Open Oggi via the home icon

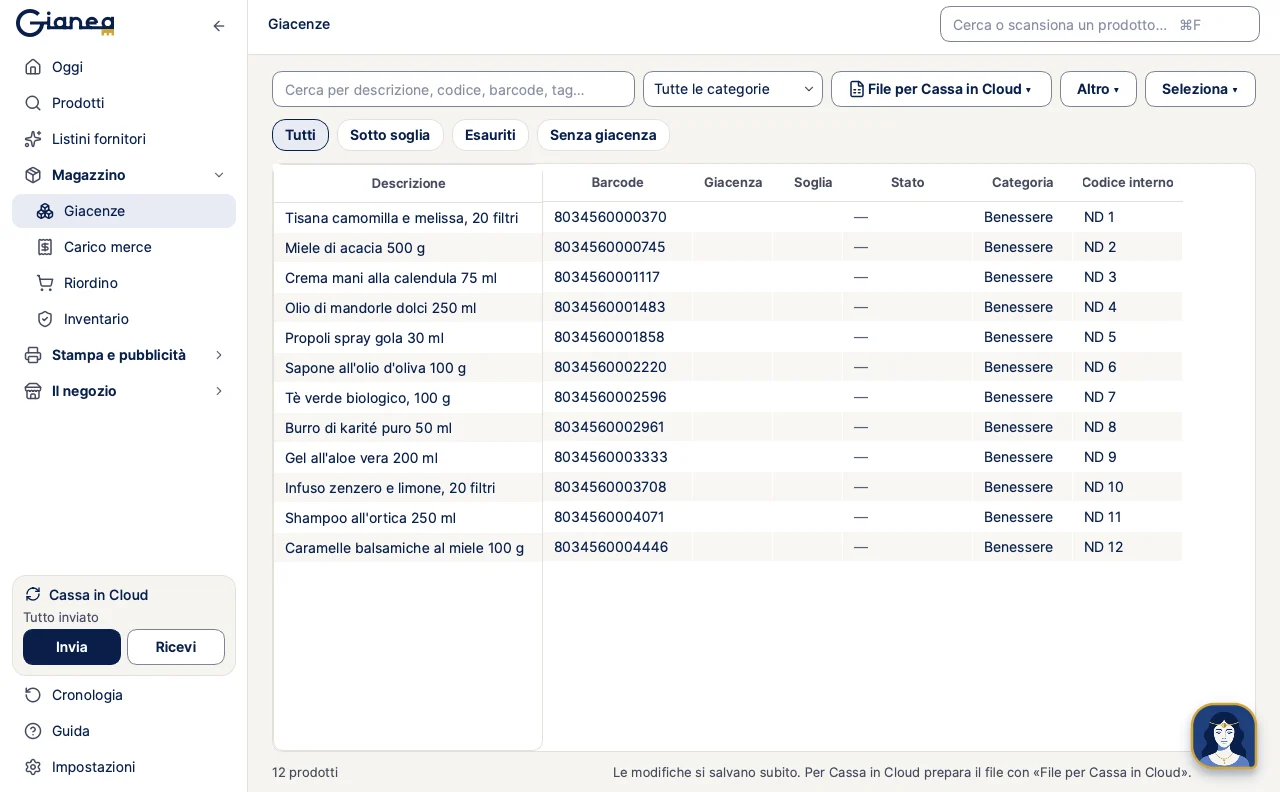pyautogui.click(x=33, y=67)
